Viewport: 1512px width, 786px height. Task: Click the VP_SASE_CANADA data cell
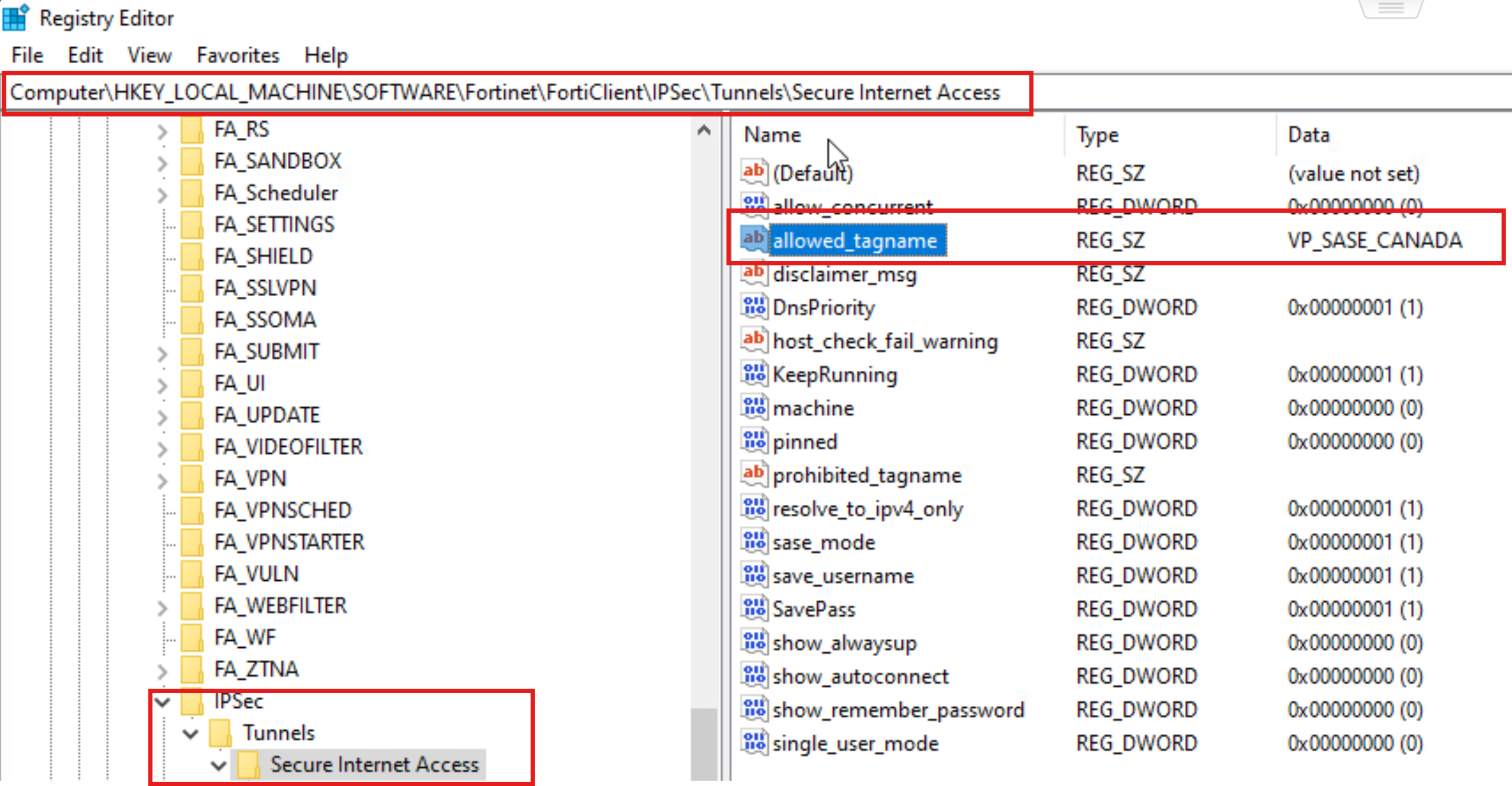(x=1375, y=240)
